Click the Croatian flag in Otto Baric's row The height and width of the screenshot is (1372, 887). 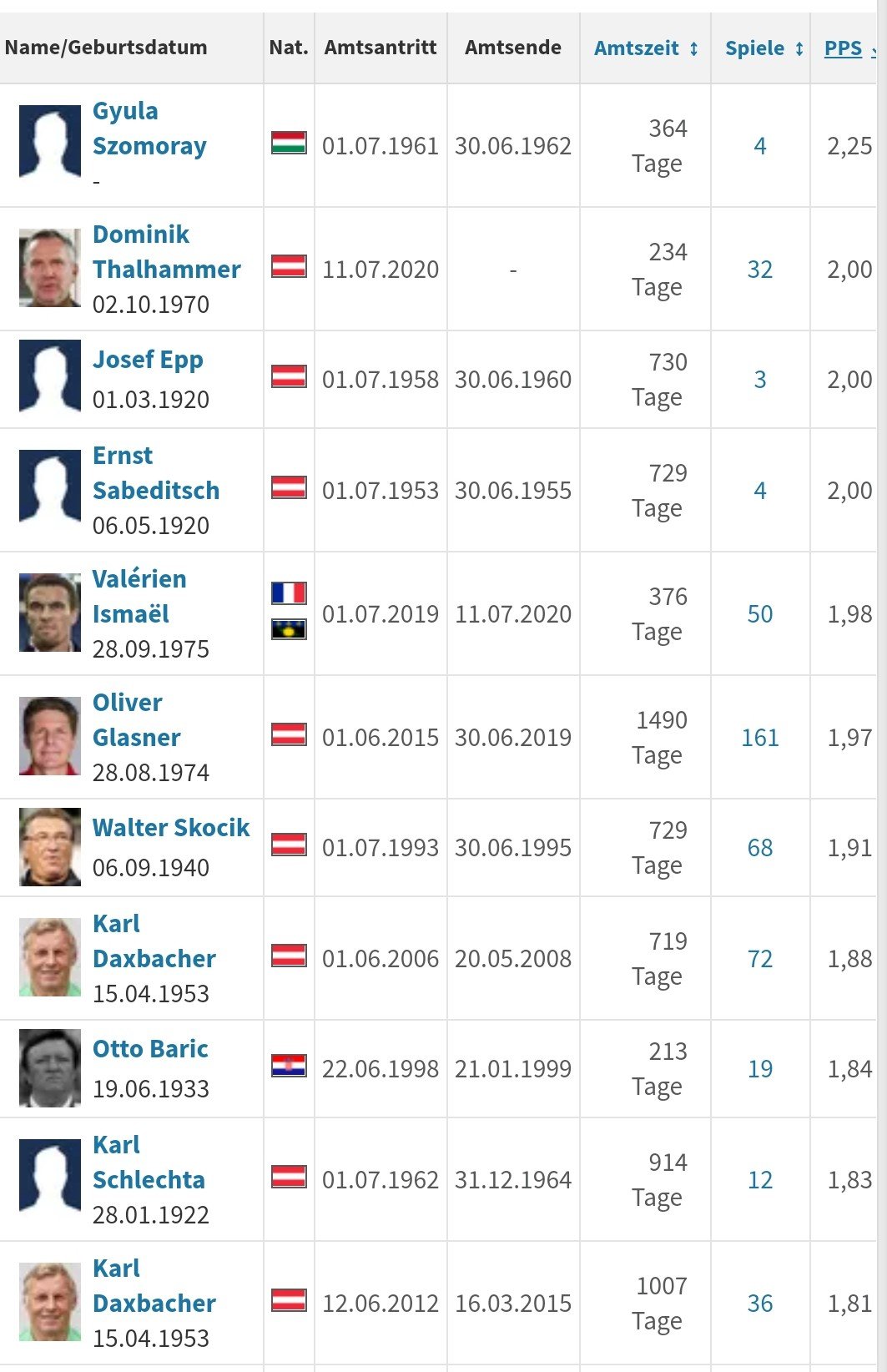click(x=289, y=1066)
